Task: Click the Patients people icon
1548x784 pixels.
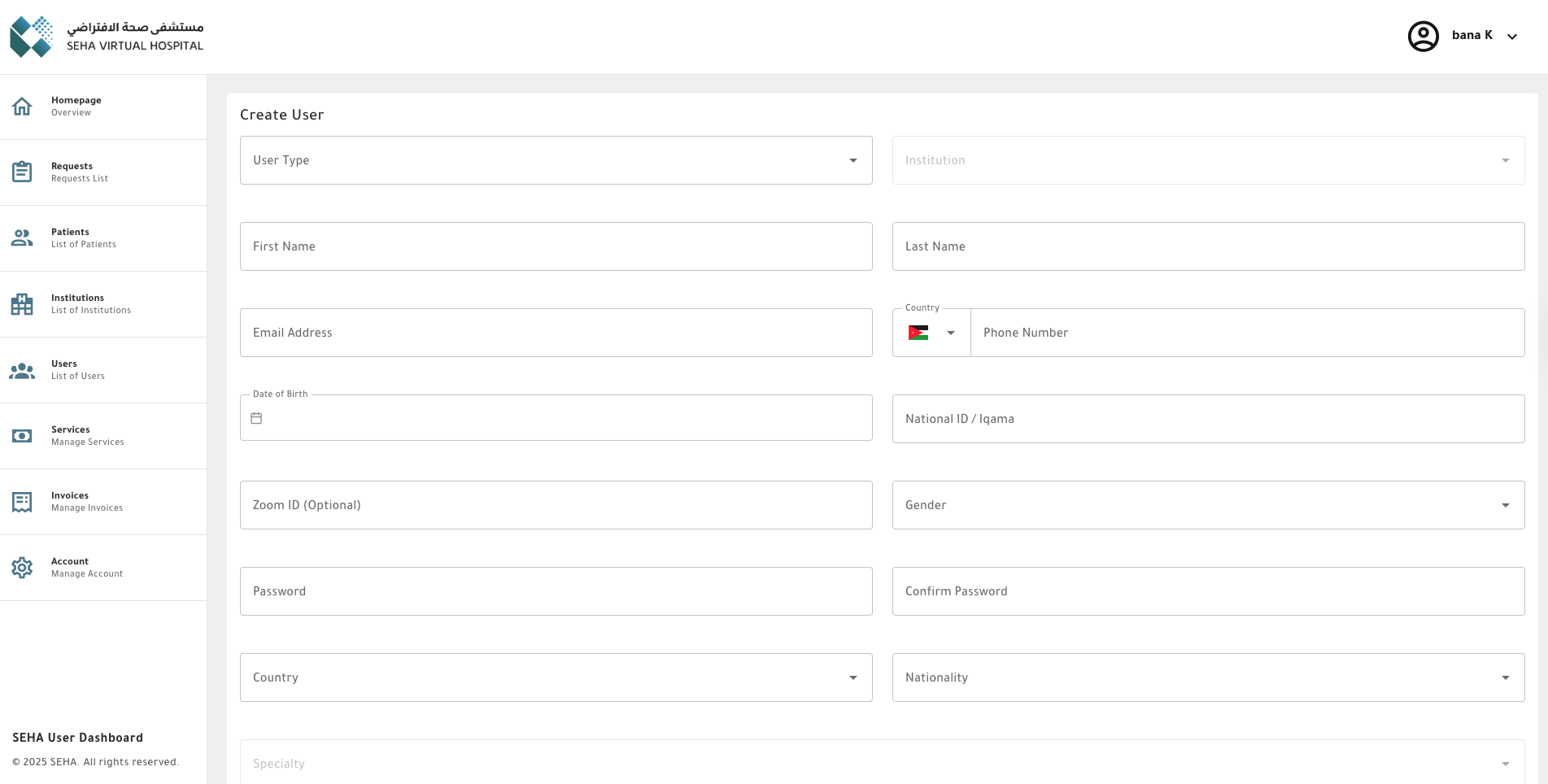Action: click(22, 237)
